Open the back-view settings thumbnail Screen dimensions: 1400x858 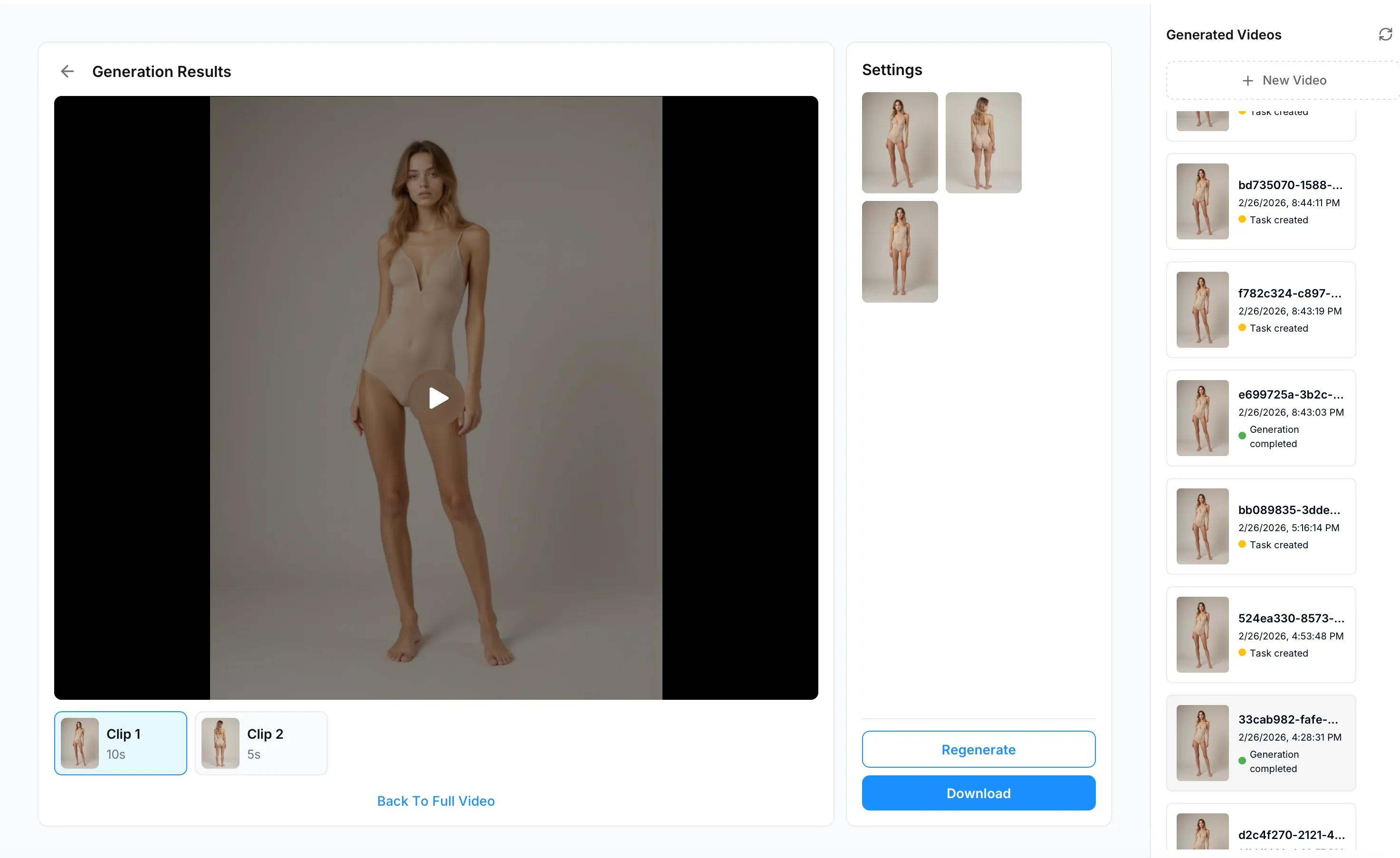(983, 143)
